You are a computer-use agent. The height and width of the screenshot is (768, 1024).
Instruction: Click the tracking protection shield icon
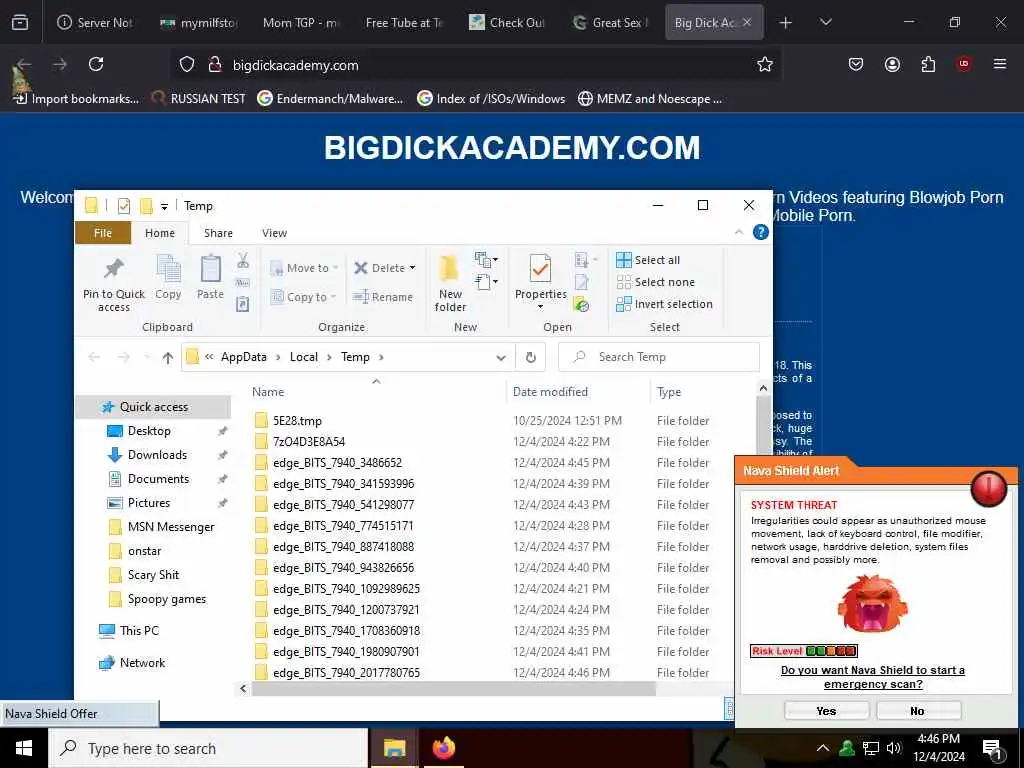187,65
